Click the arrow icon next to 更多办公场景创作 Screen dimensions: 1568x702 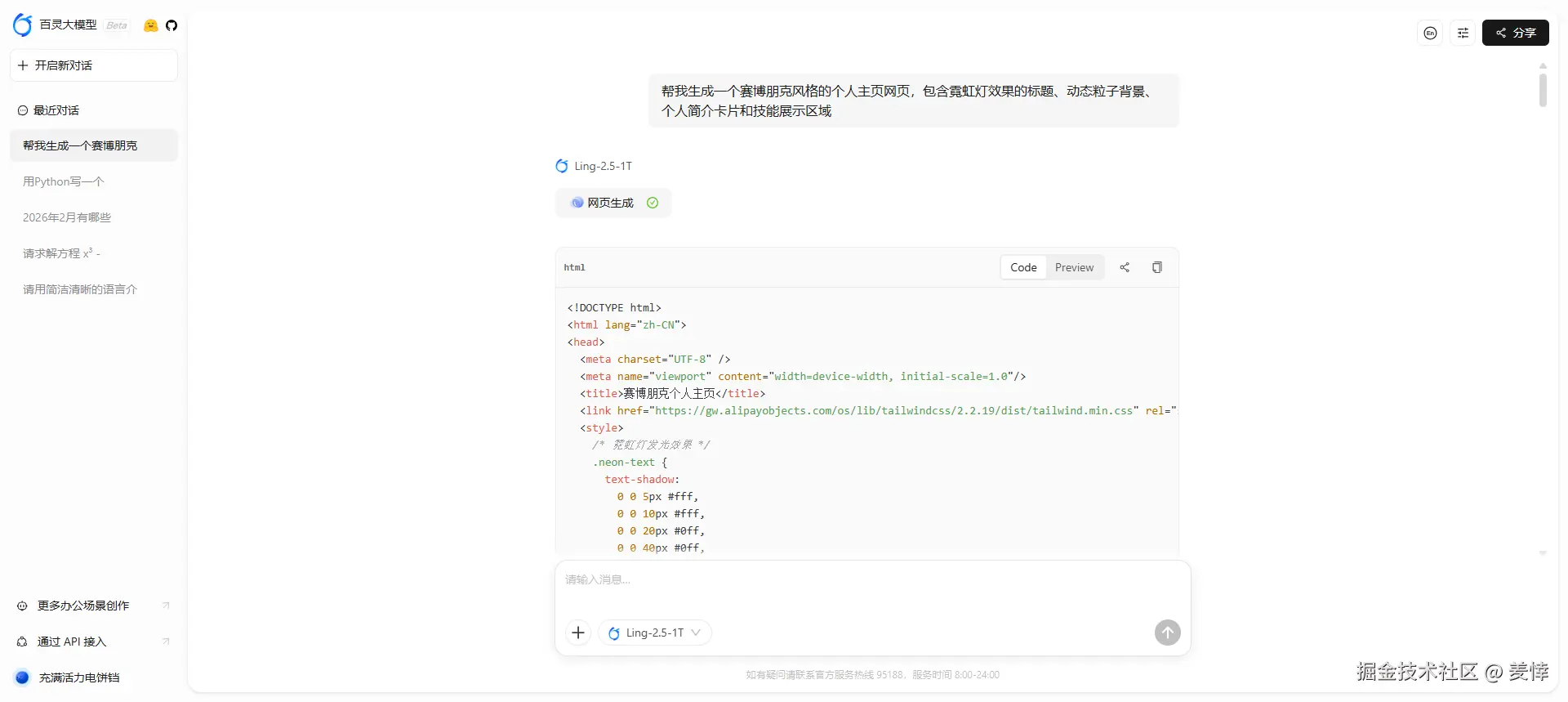click(166, 606)
